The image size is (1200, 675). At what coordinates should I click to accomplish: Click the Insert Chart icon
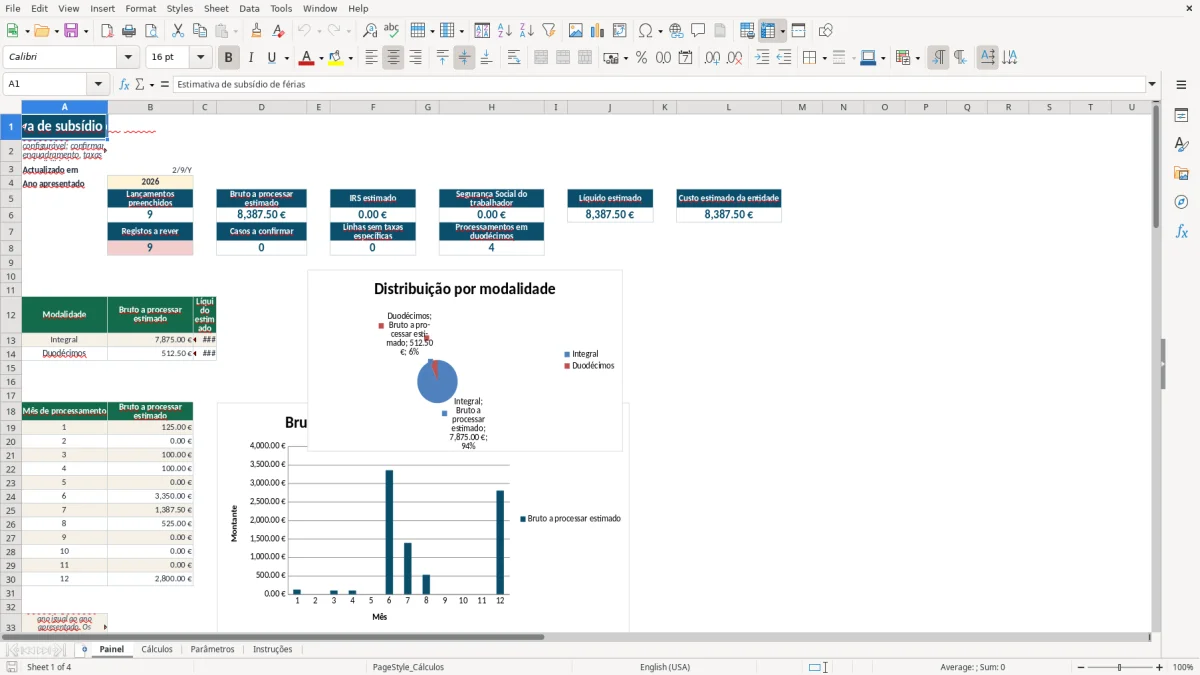pos(598,31)
